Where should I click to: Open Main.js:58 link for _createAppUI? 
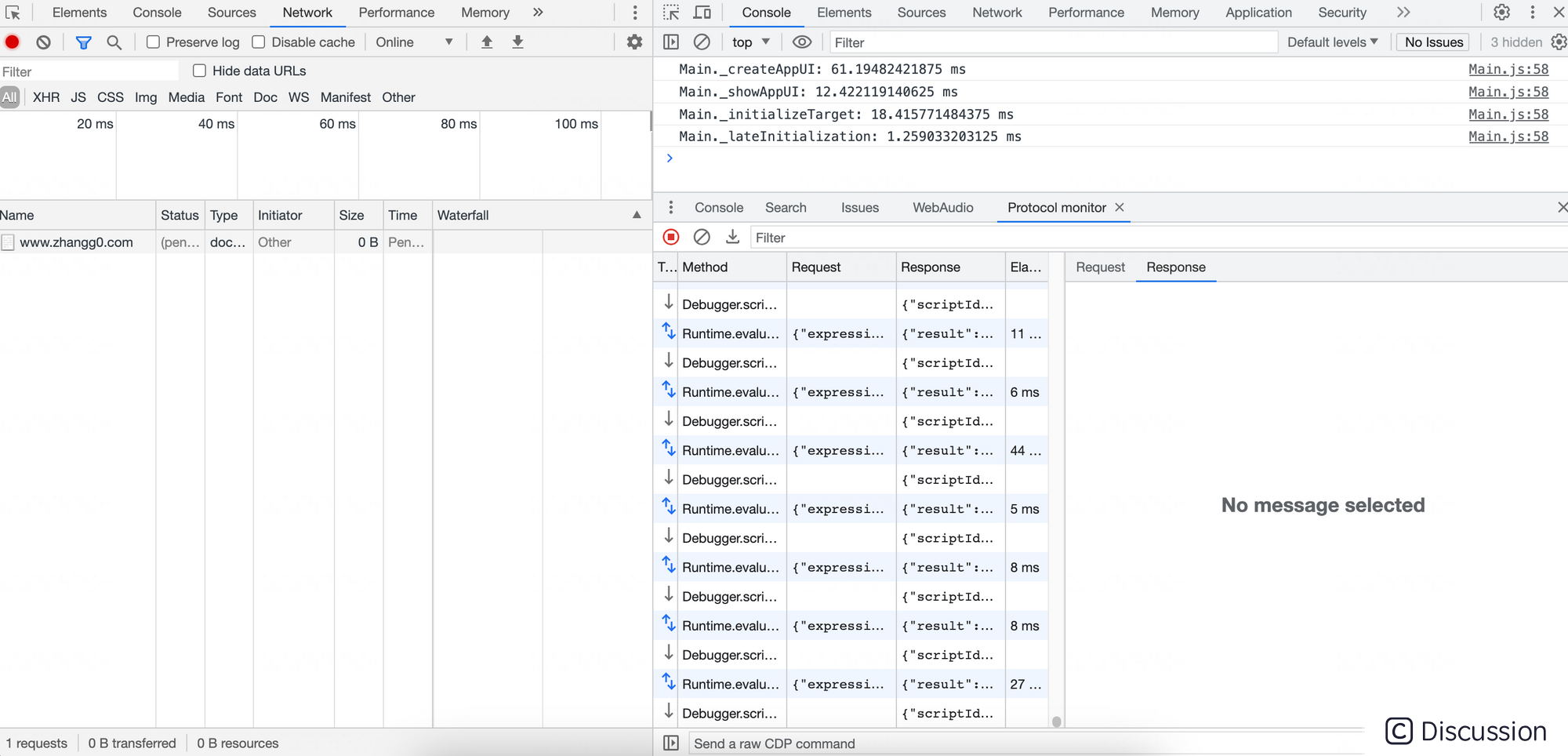[x=1508, y=69]
